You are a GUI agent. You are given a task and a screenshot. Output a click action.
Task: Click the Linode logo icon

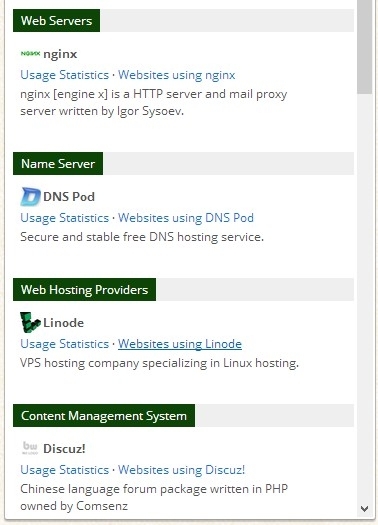click(x=30, y=322)
